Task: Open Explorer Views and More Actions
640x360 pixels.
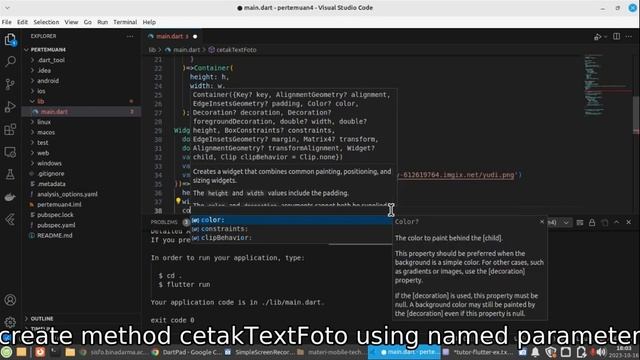Action: point(130,36)
